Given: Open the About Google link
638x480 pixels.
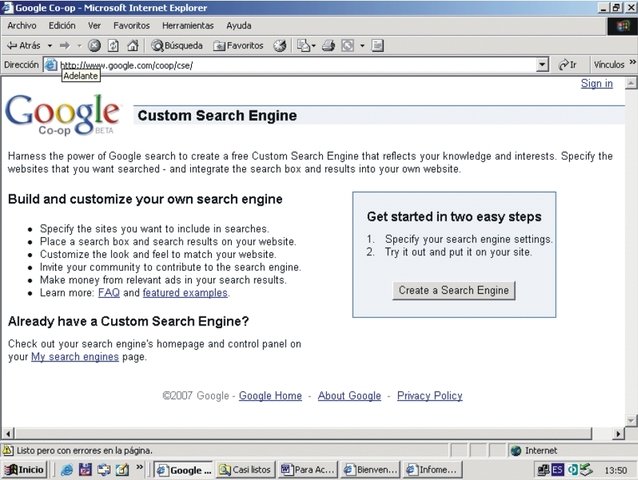Looking at the screenshot, I should (349, 396).
